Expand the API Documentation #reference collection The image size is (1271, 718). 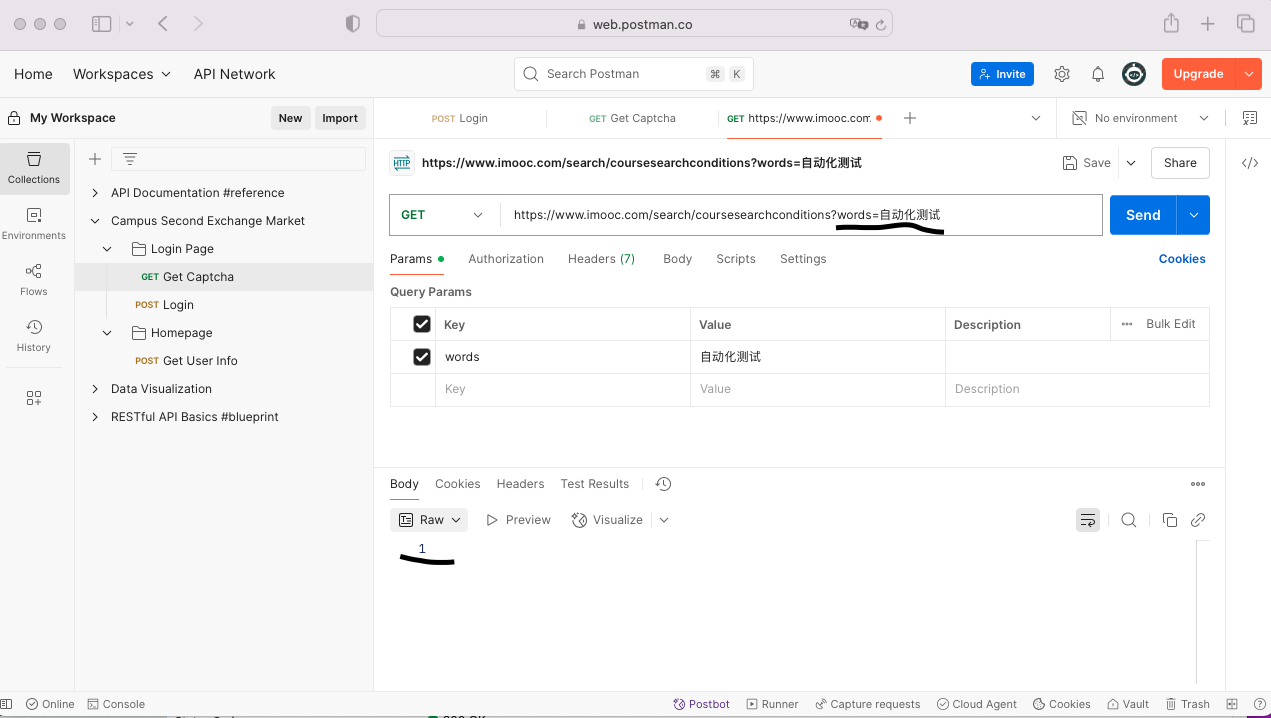tap(95, 193)
